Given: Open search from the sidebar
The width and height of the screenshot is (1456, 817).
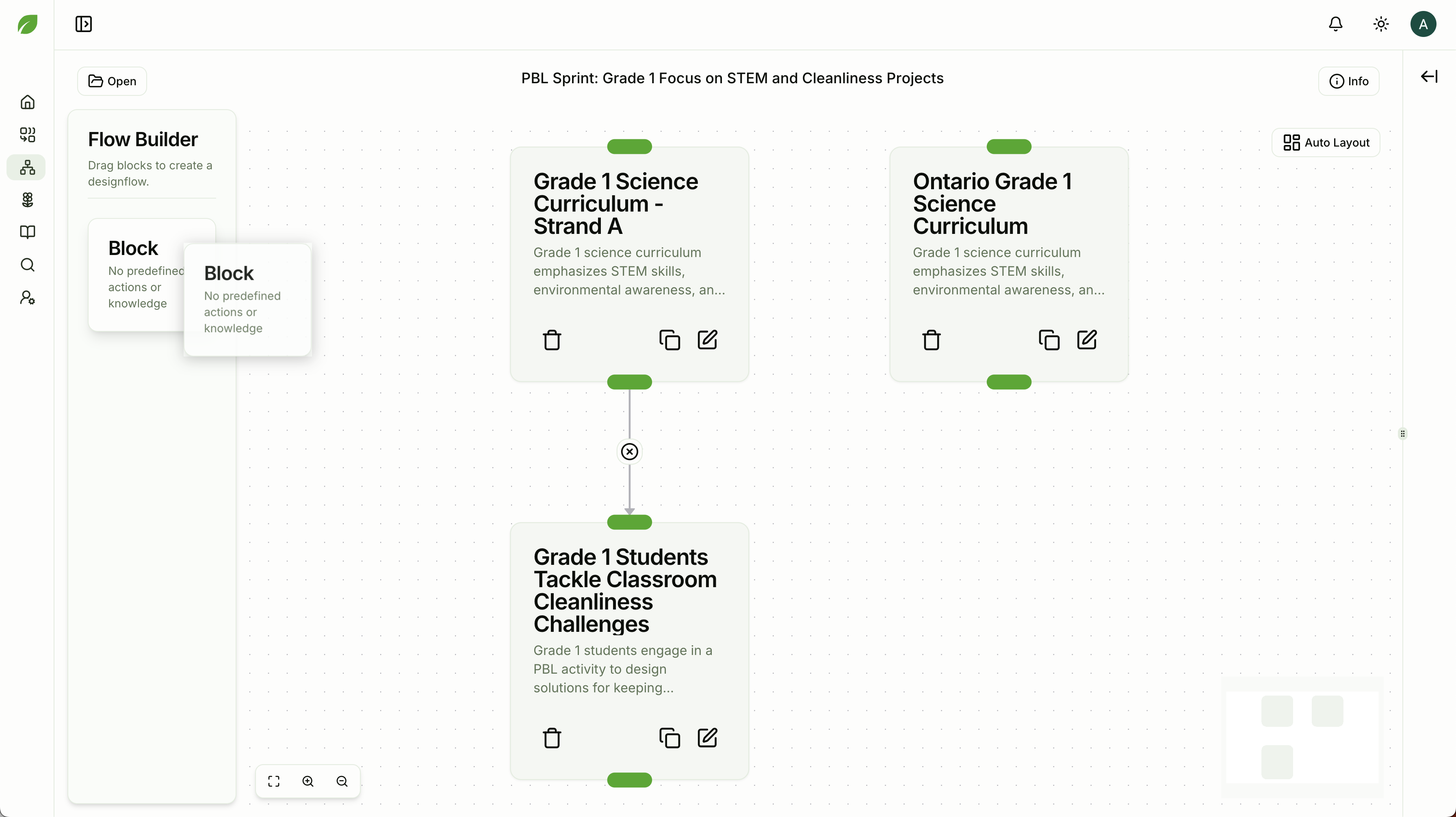Looking at the screenshot, I should [x=27, y=265].
